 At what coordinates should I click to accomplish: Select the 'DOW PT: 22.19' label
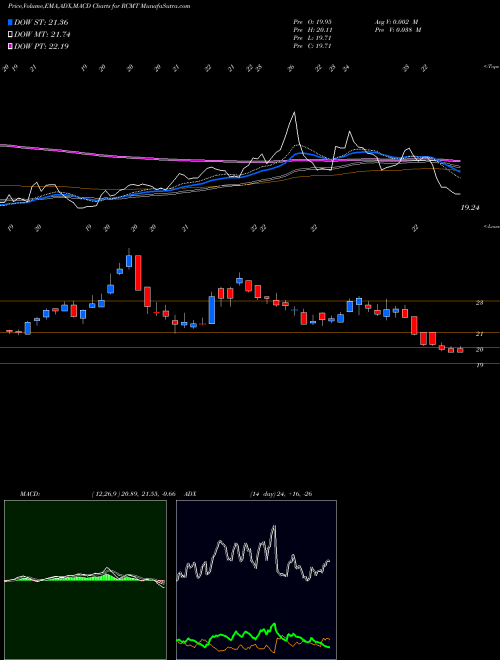coord(41,46)
